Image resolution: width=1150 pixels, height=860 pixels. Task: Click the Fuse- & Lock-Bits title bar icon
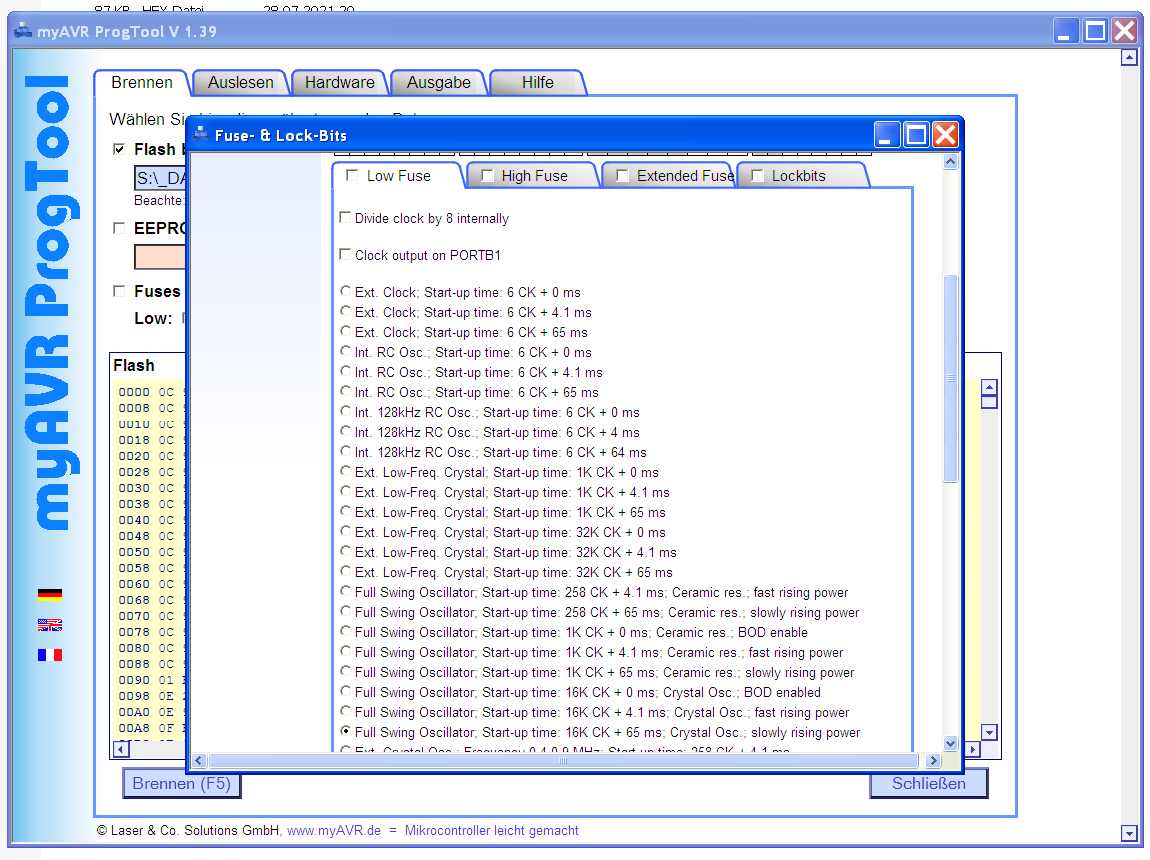(200, 135)
